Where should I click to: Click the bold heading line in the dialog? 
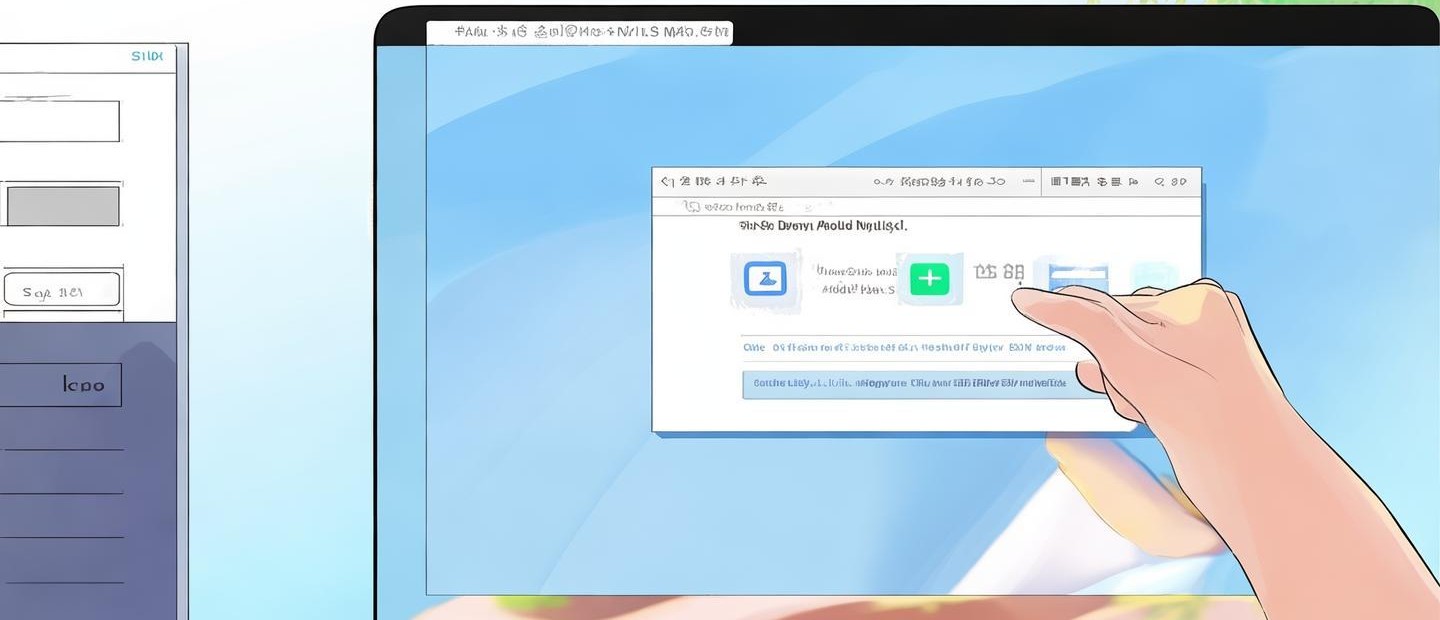tap(823, 226)
